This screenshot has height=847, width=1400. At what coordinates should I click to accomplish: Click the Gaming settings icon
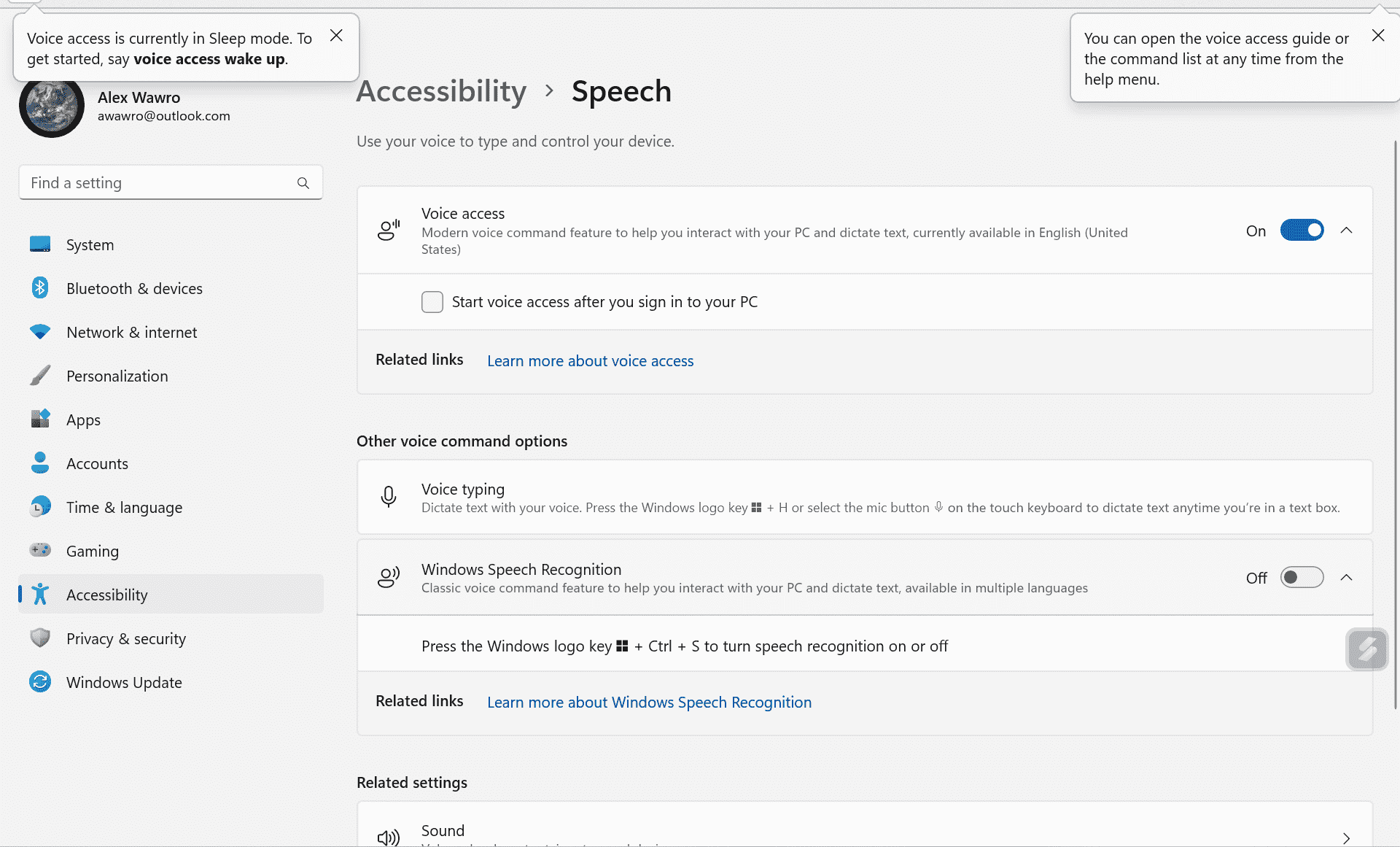coord(39,550)
